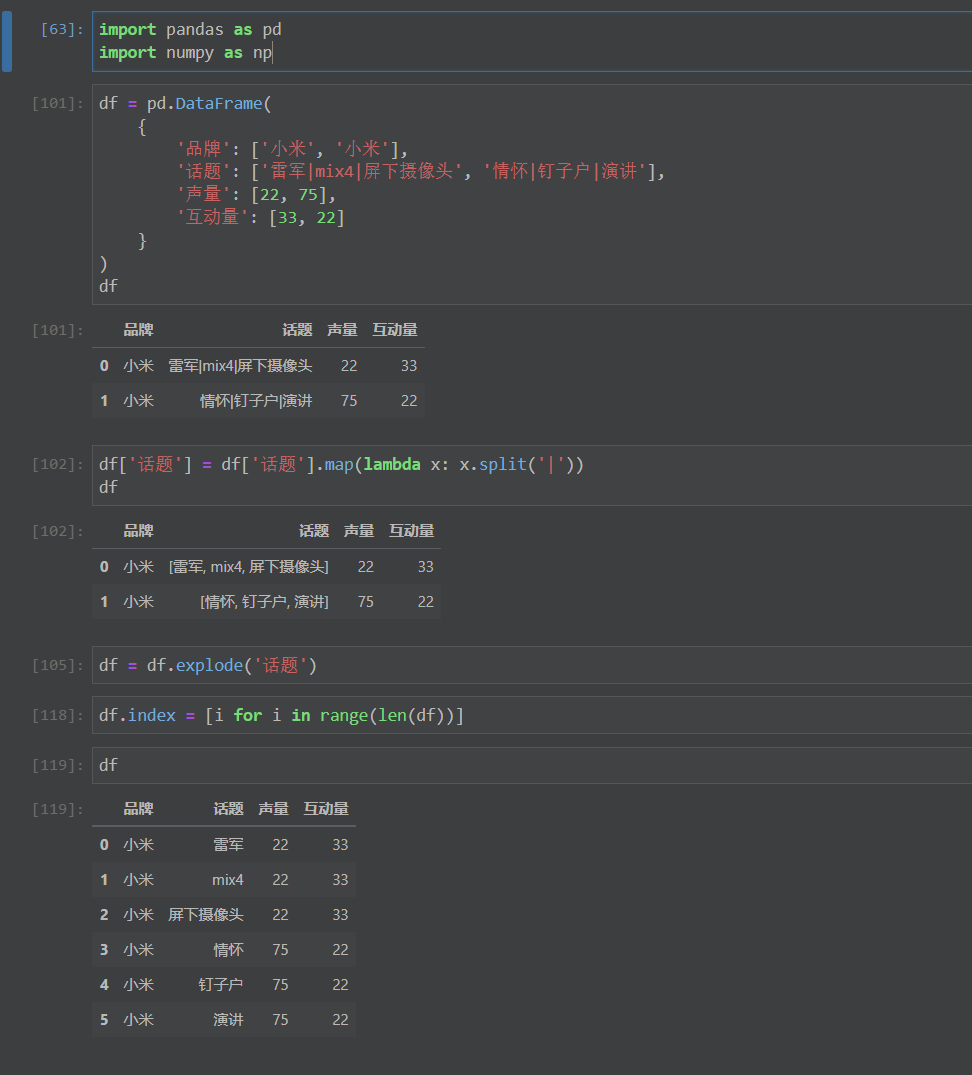Click the 雷军 cell in the exploded table

pos(228,845)
